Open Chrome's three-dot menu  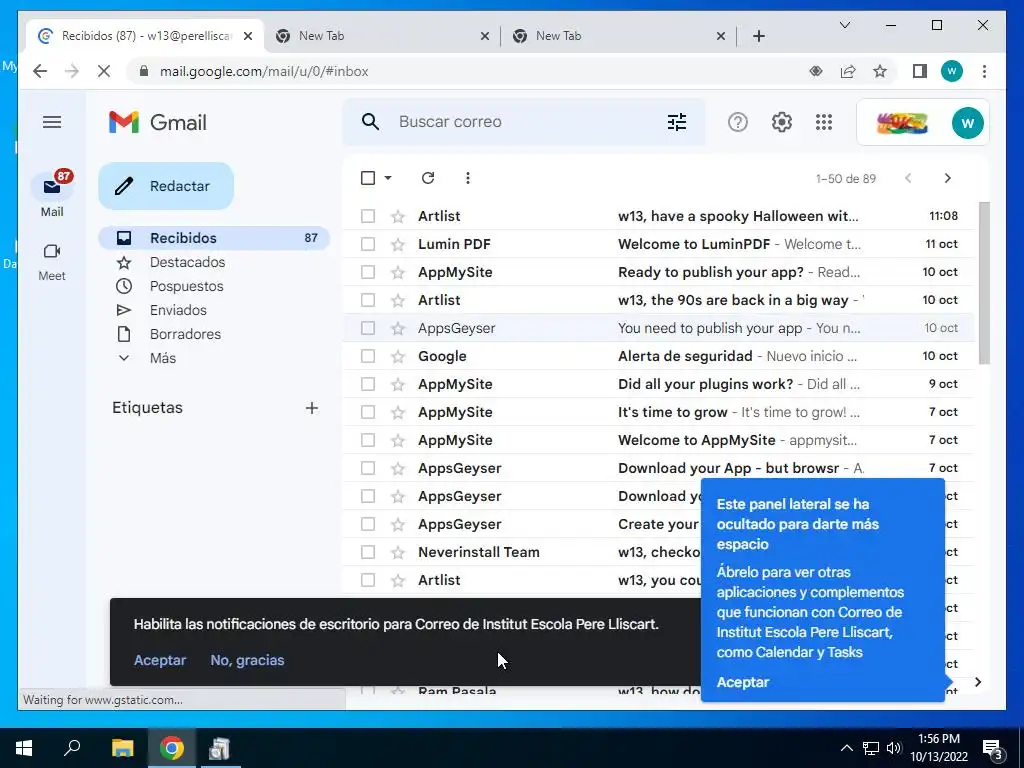984,71
